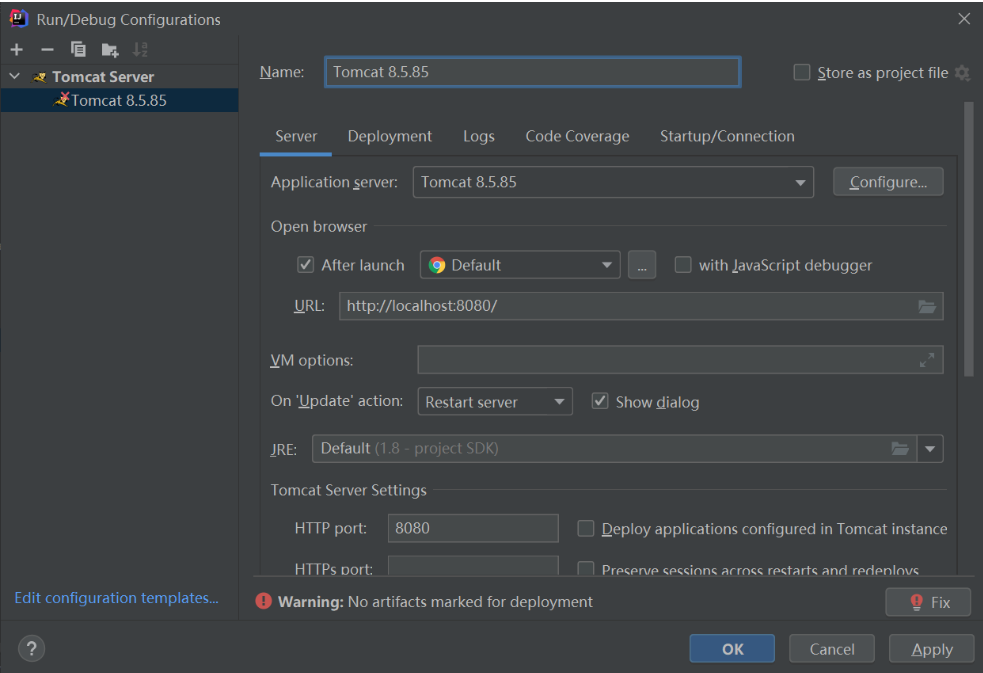Collapse the Tomcat Server tree node
Image resolution: width=983 pixels, height=673 pixels.
click(14, 76)
